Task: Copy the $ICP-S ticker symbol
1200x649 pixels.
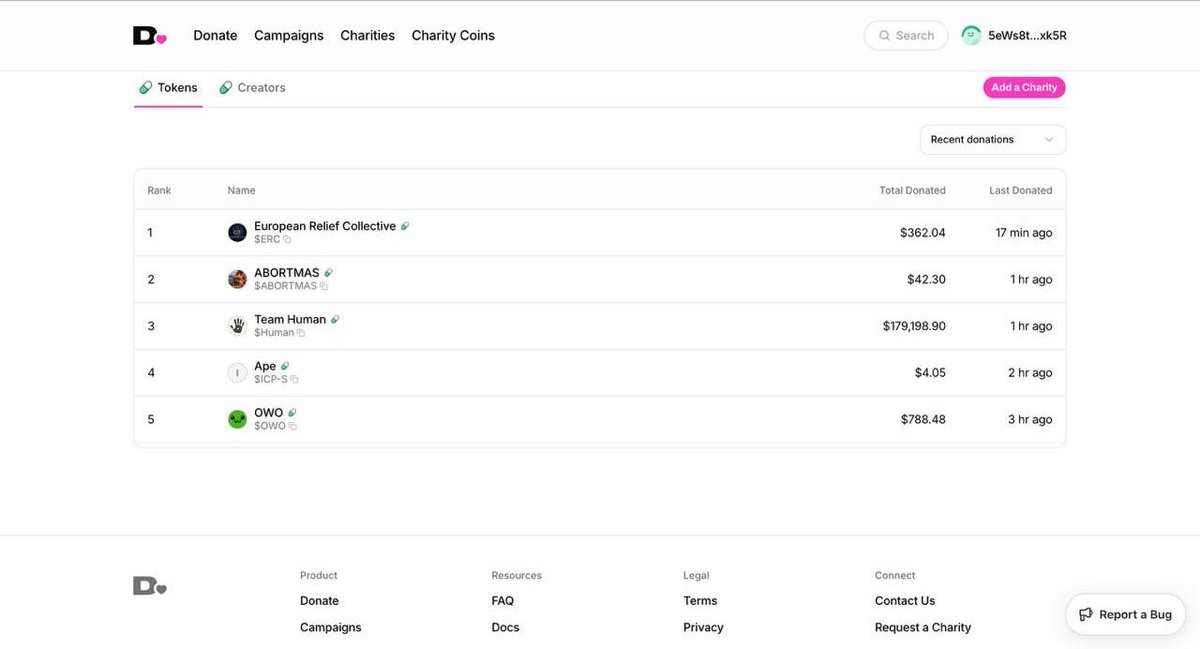Action: click(x=294, y=380)
